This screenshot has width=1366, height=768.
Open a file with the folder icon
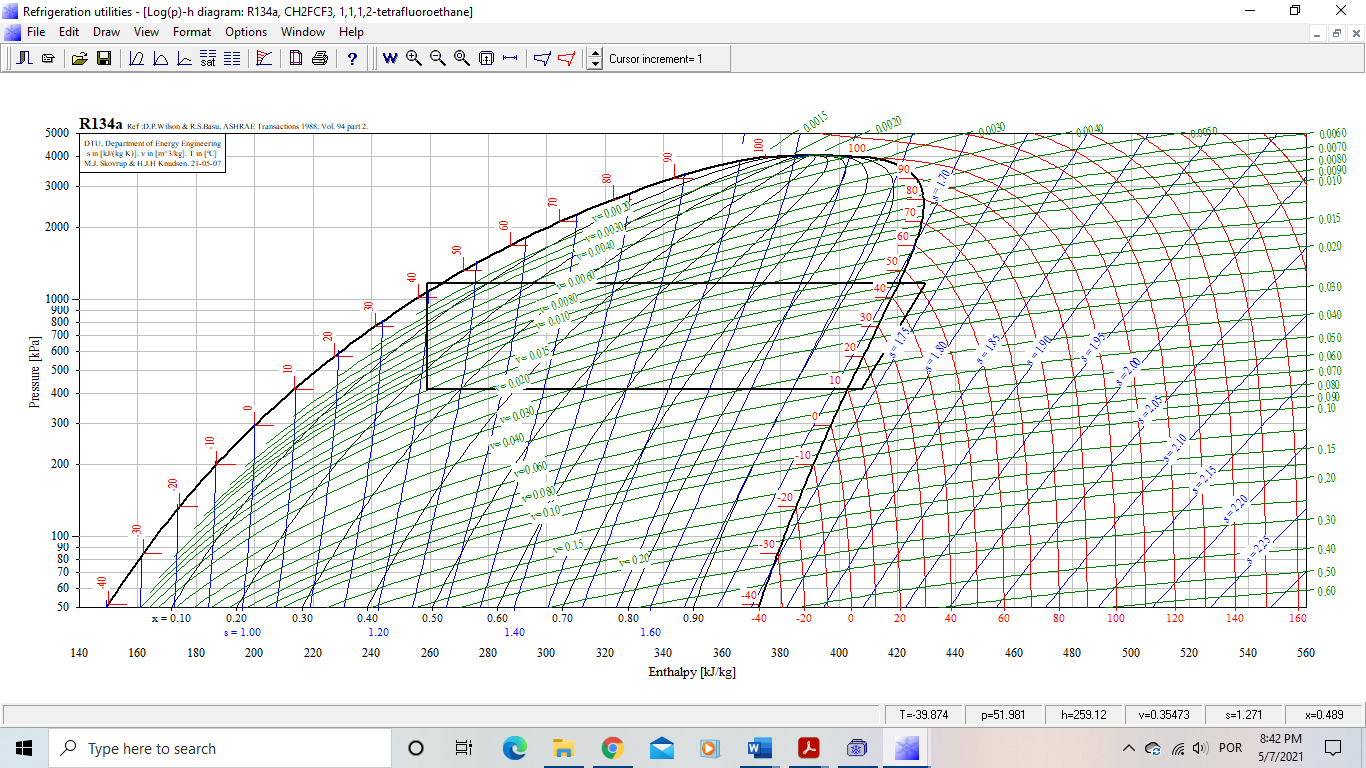click(81, 59)
